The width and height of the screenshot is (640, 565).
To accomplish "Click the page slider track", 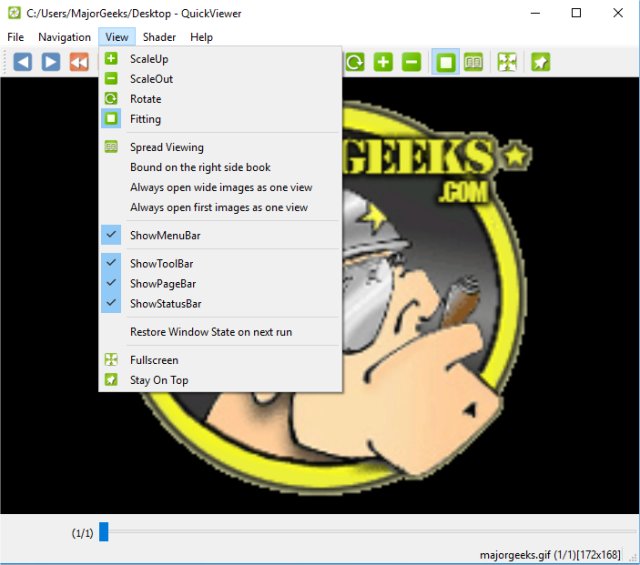I will [x=369, y=532].
